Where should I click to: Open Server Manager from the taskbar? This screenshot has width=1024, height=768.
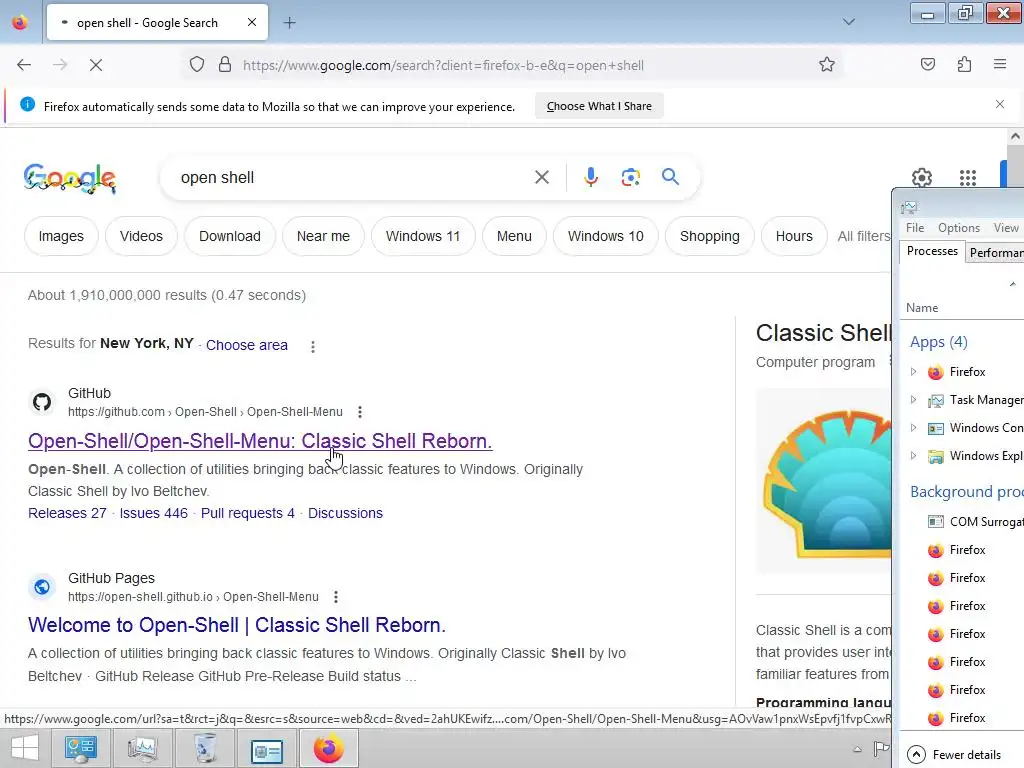click(x=80, y=748)
